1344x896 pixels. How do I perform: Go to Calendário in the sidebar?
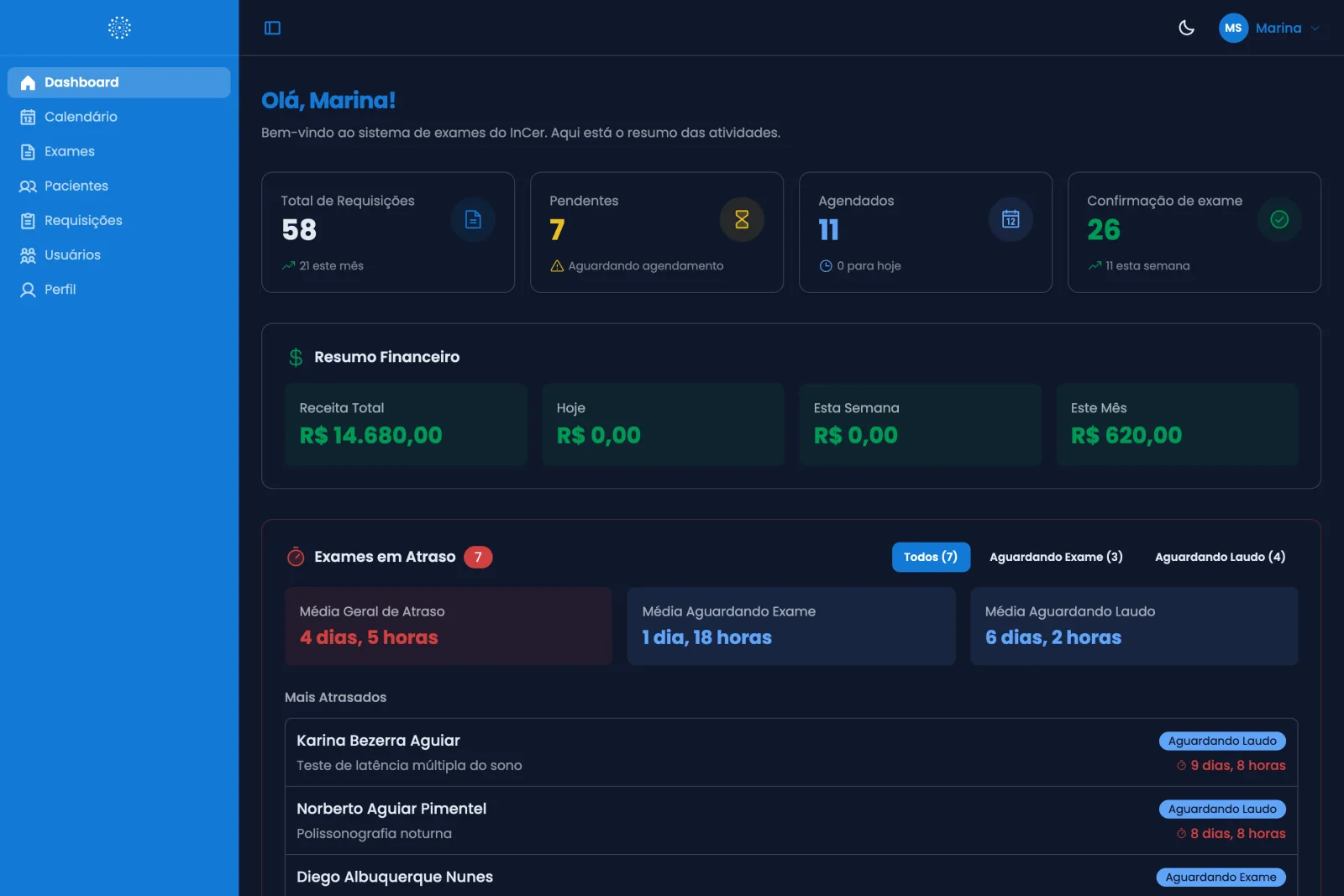[x=119, y=117]
